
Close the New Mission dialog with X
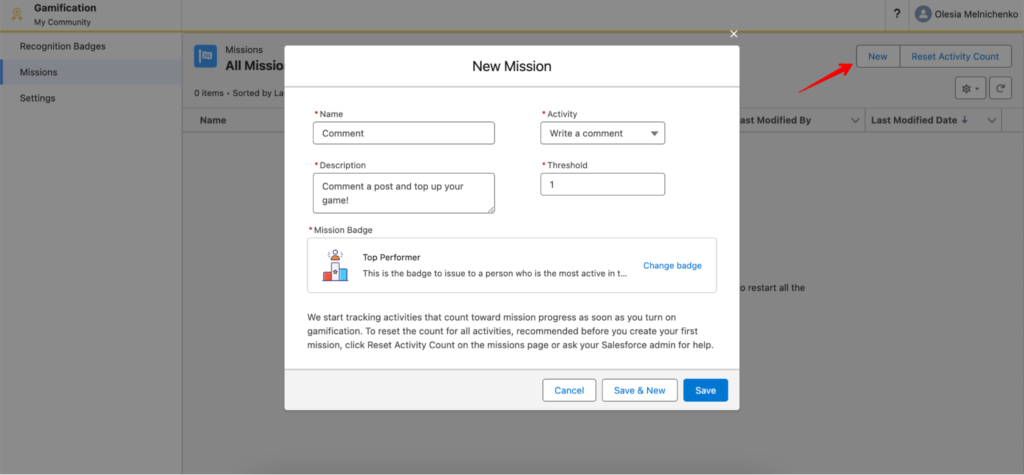[x=733, y=34]
